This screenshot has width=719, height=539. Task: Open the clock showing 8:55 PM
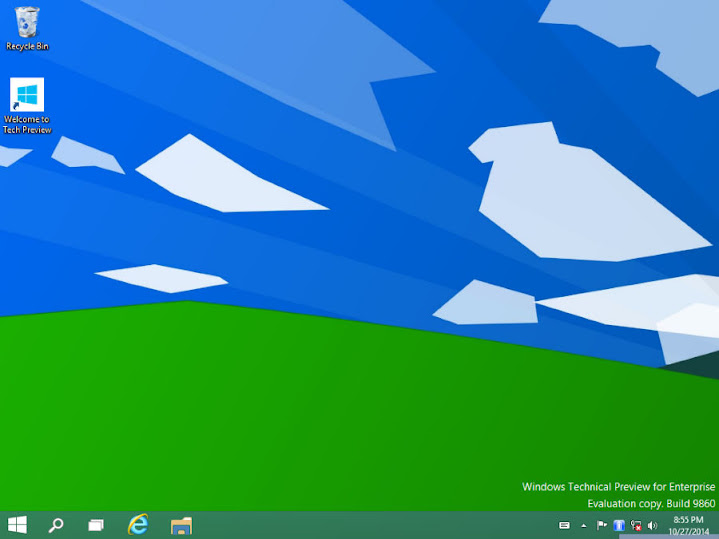click(x=688, y=526)
